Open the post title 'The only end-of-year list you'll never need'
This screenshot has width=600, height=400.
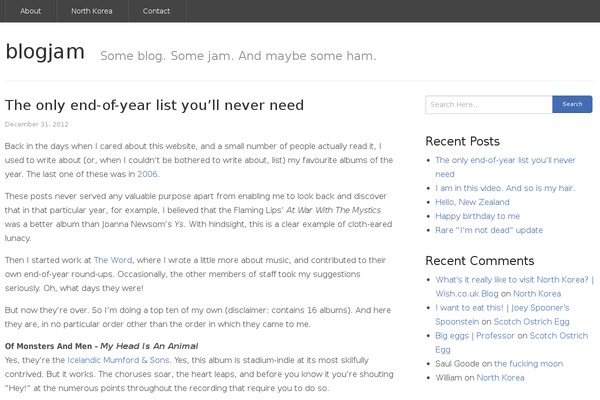point(154,105)
